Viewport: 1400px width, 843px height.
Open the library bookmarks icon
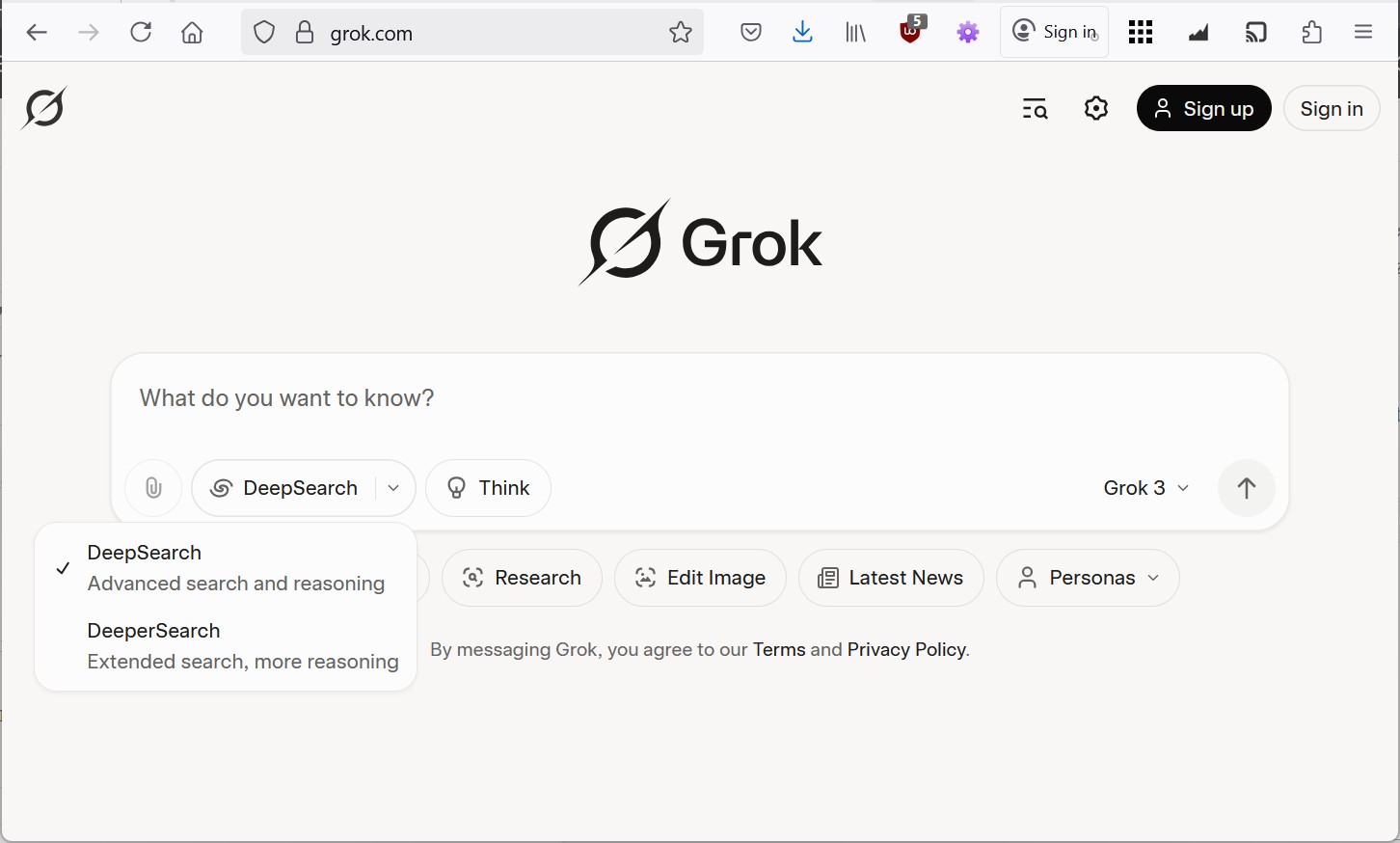[855, 33]
